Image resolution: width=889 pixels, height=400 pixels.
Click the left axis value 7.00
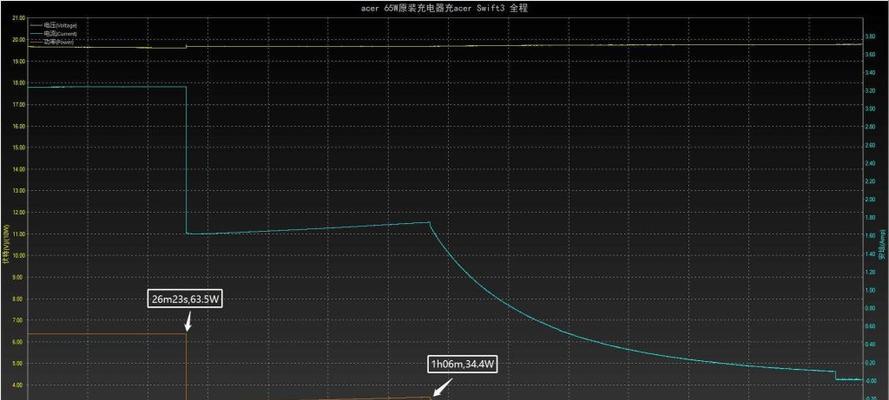20,320
